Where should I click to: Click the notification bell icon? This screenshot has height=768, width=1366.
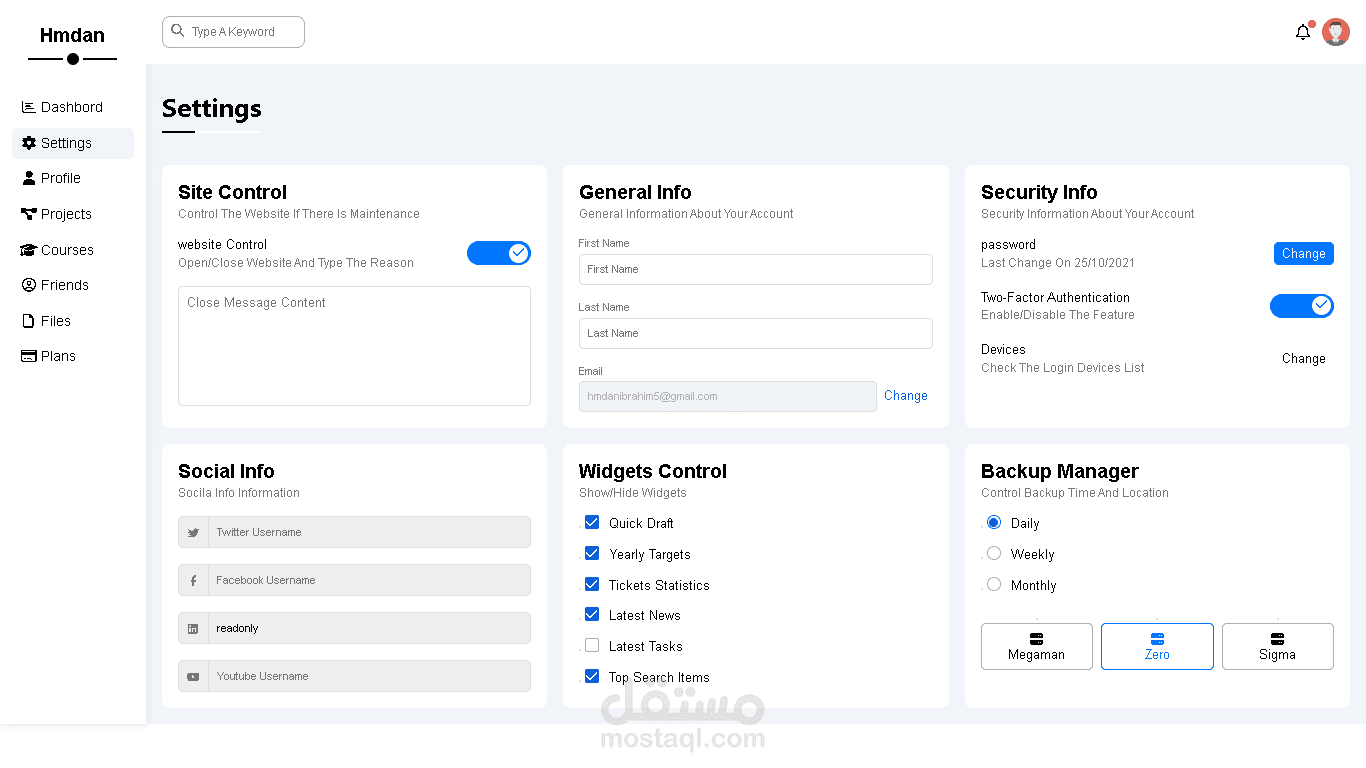click(x=1303, y=32)
